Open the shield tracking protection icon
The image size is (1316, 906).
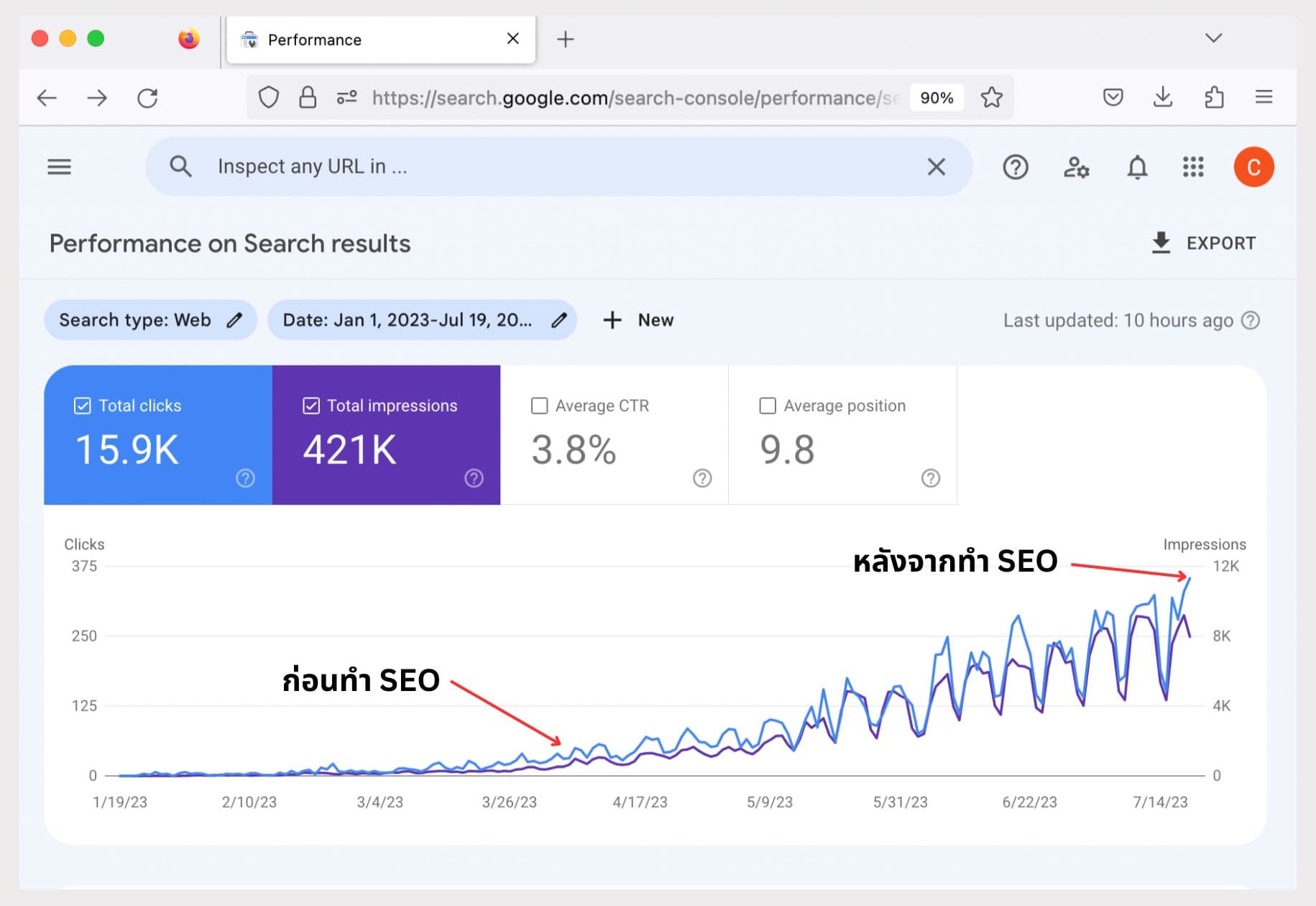coord(268,97)
